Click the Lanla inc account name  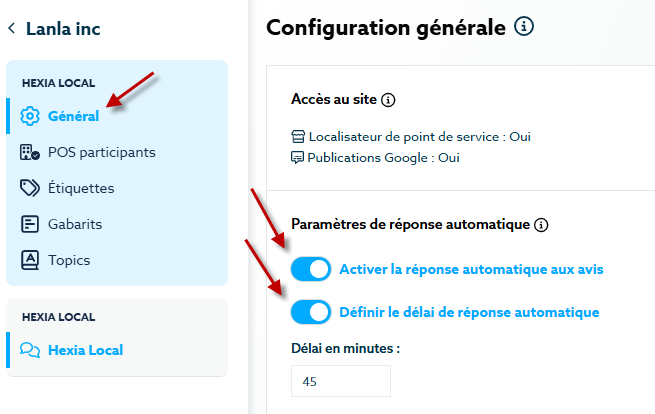63,29
